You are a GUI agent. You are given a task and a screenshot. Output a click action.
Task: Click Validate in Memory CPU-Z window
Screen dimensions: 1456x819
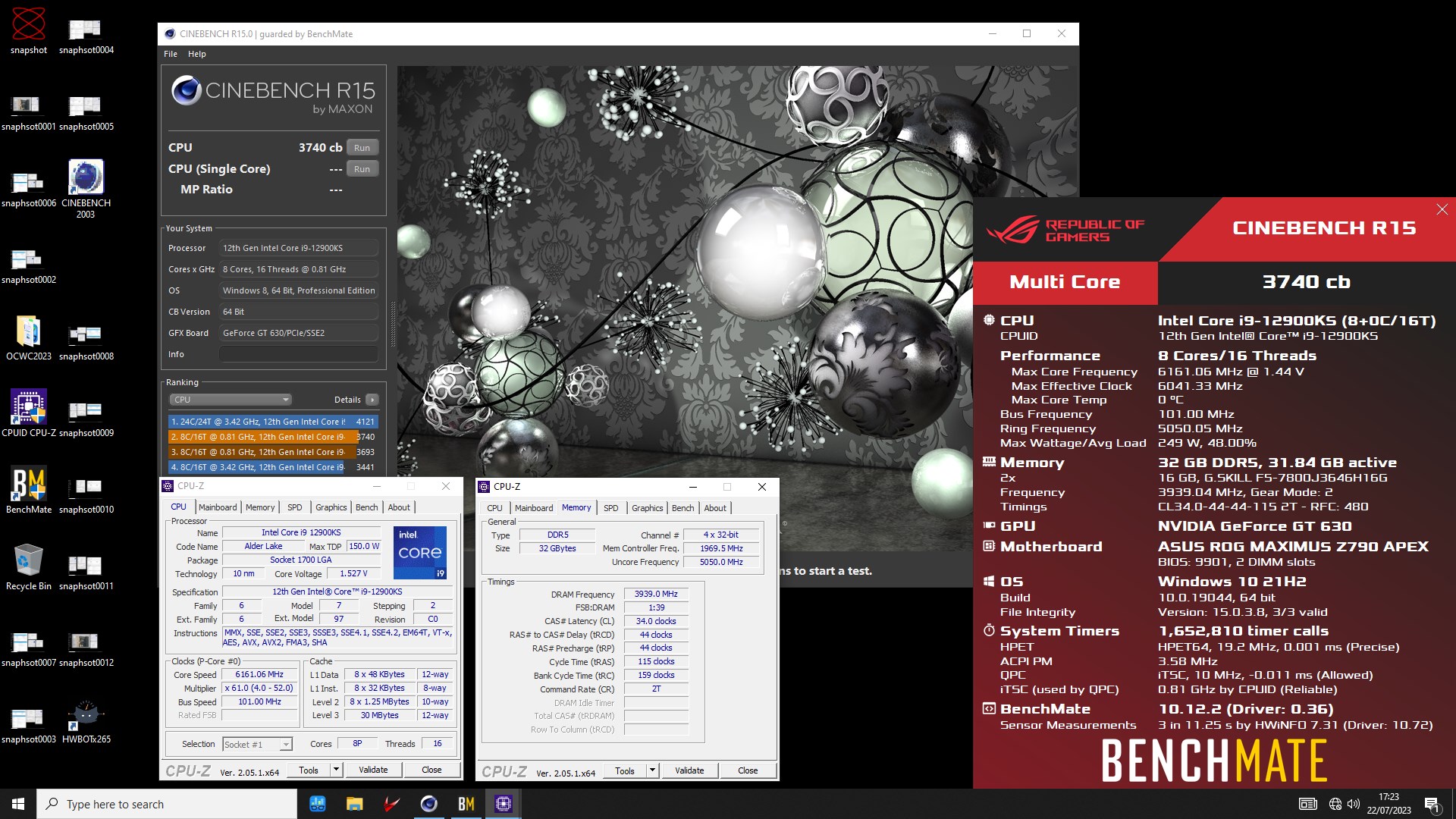[x=689, y=770]
